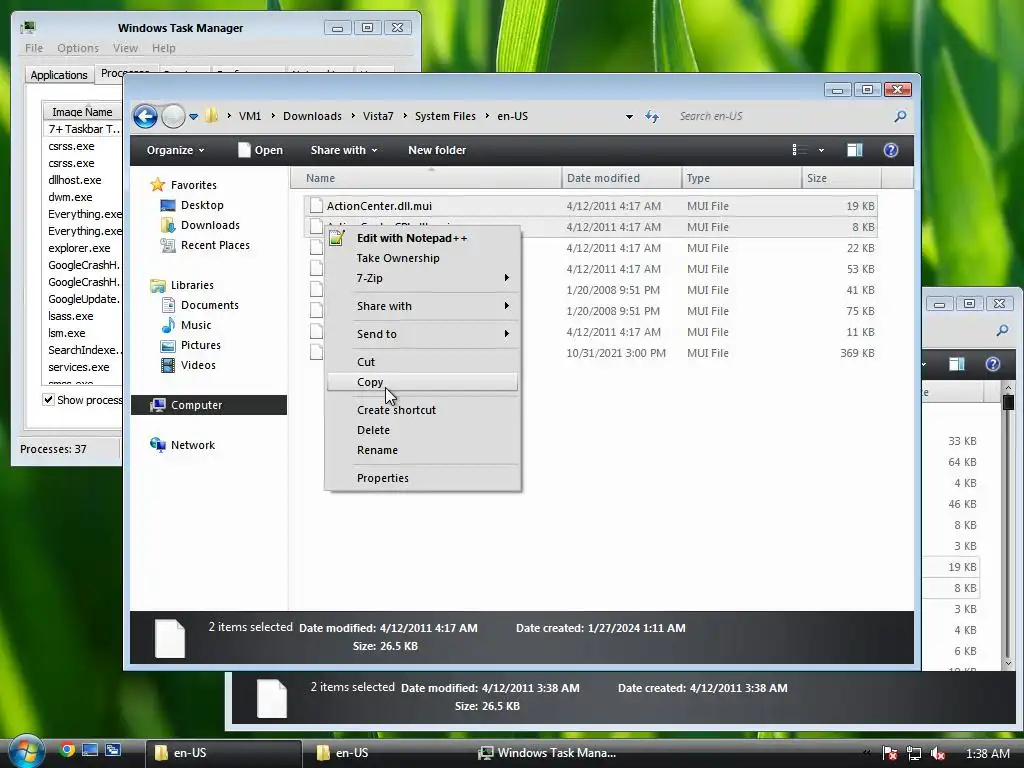The height and width of the screenshot is (768, 1024).
Task: Click help icon in the back Explorer window
Action: 993,364
